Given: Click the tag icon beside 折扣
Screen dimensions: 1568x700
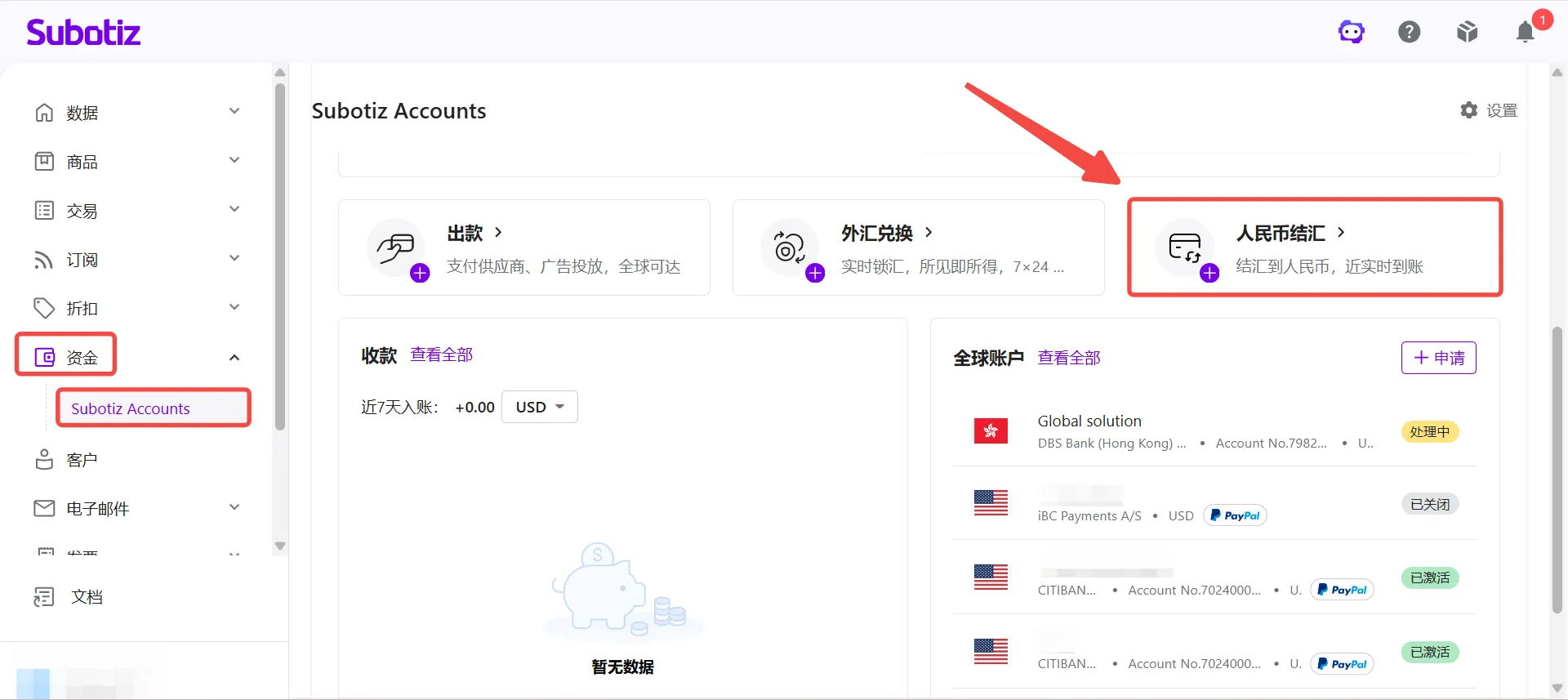Looking at the screenshot, I should point(44,308).
